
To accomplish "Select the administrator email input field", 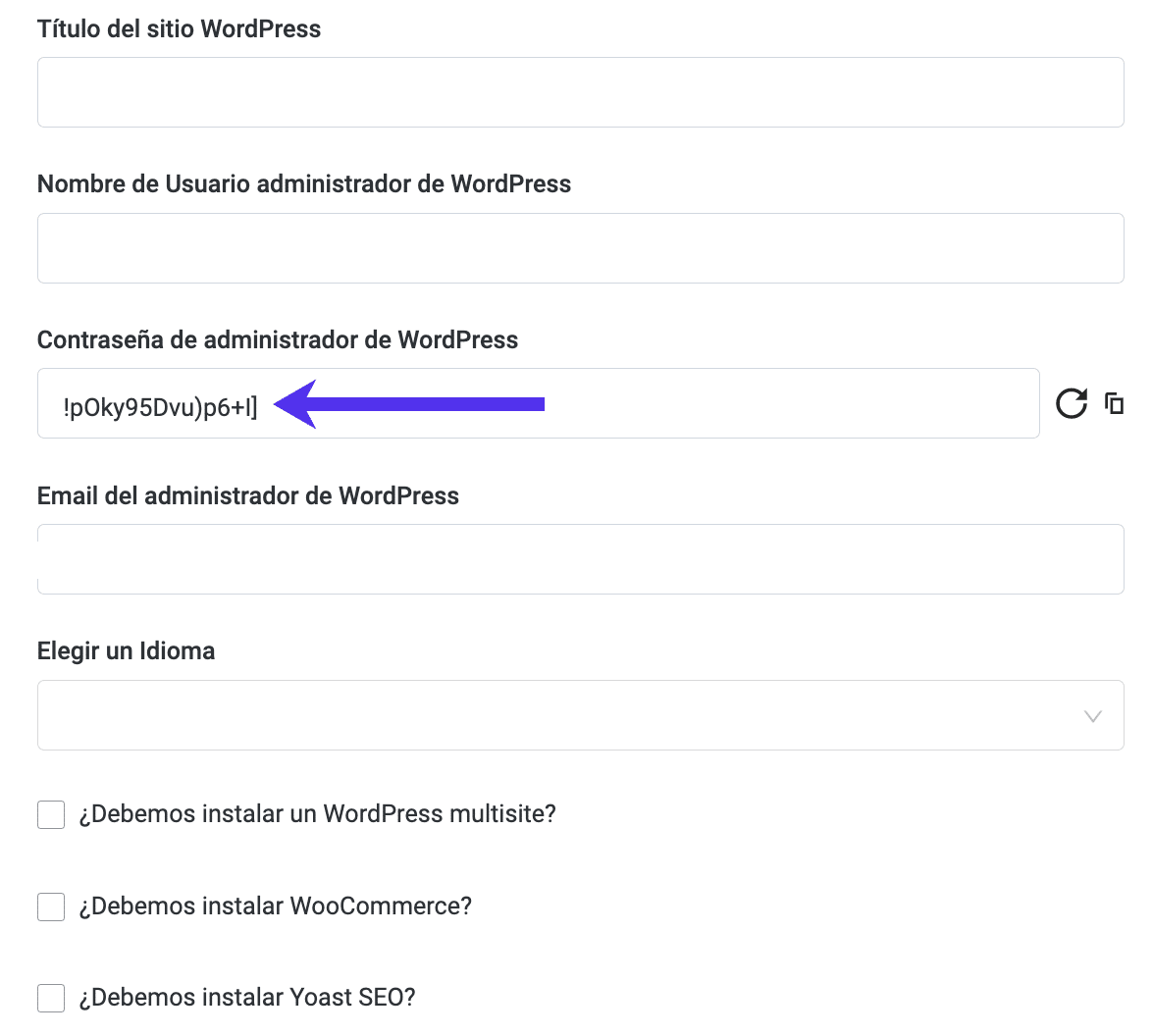I will tap(580, 559).
